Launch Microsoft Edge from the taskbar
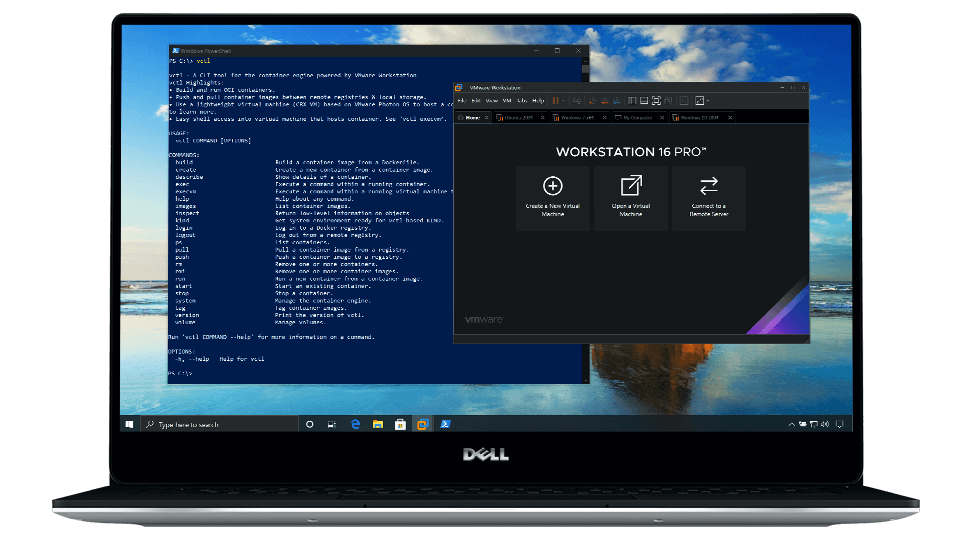 click(355, 424)
